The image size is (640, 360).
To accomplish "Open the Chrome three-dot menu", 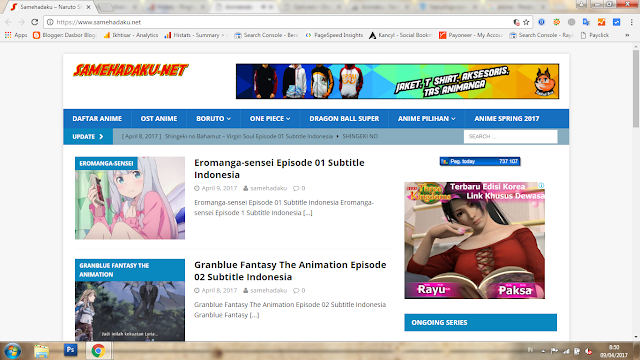I will [x=631, y=22].
